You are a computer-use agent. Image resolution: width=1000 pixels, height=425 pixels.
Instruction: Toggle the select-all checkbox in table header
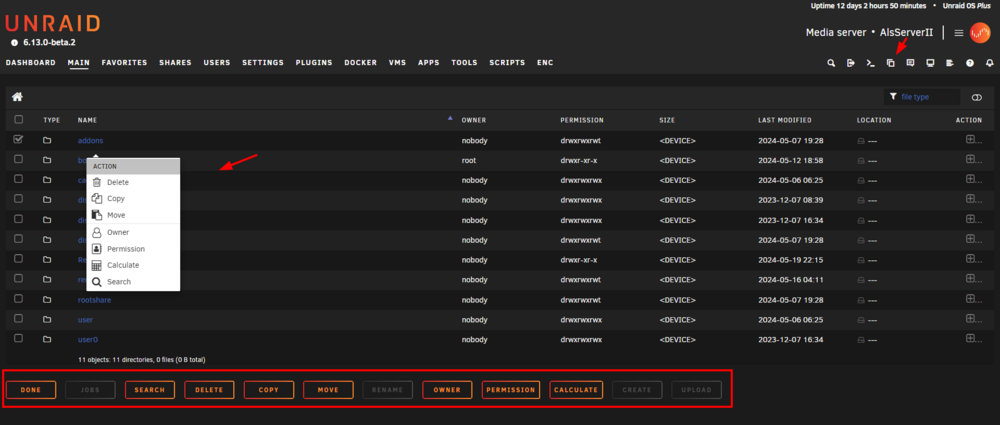(18, 119)
